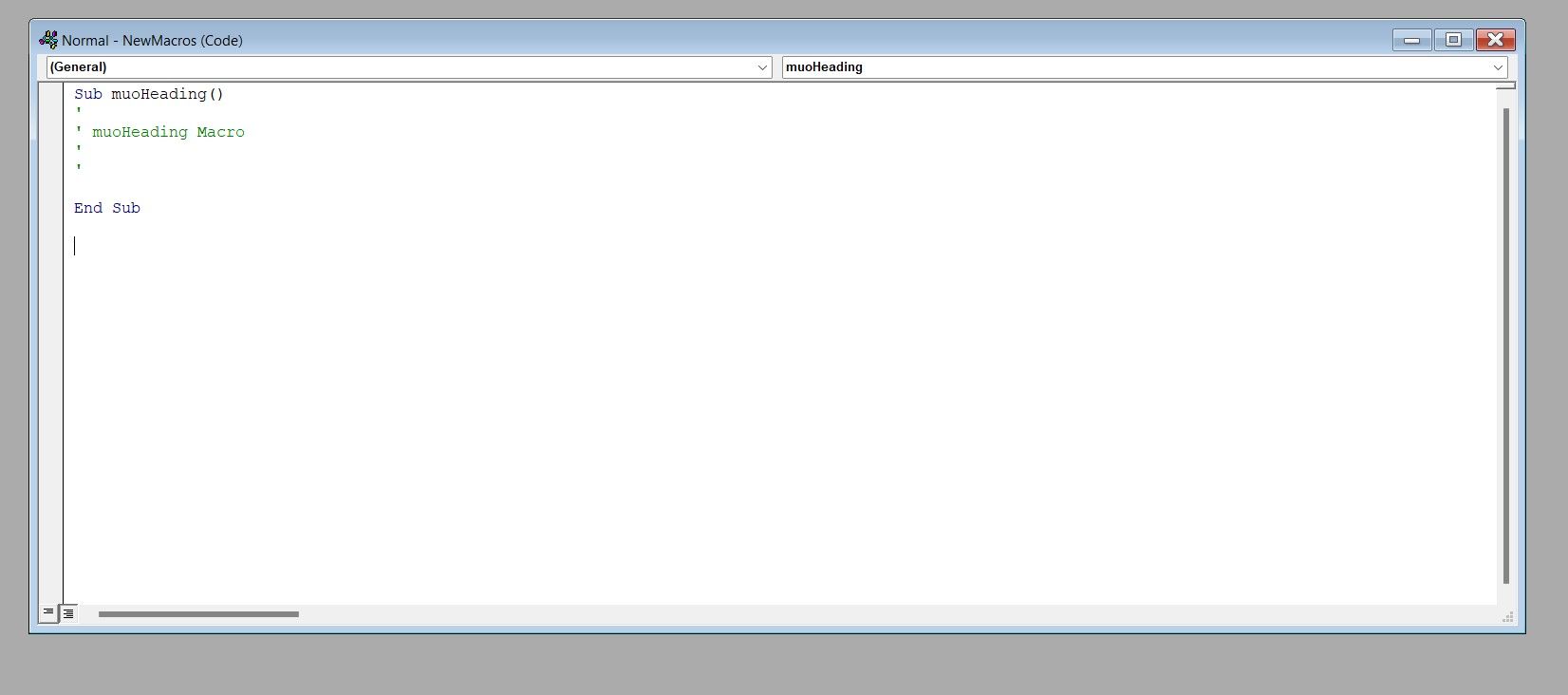
Task: Maximize the NewMacros code window
Action: [x=1453, y=40]
